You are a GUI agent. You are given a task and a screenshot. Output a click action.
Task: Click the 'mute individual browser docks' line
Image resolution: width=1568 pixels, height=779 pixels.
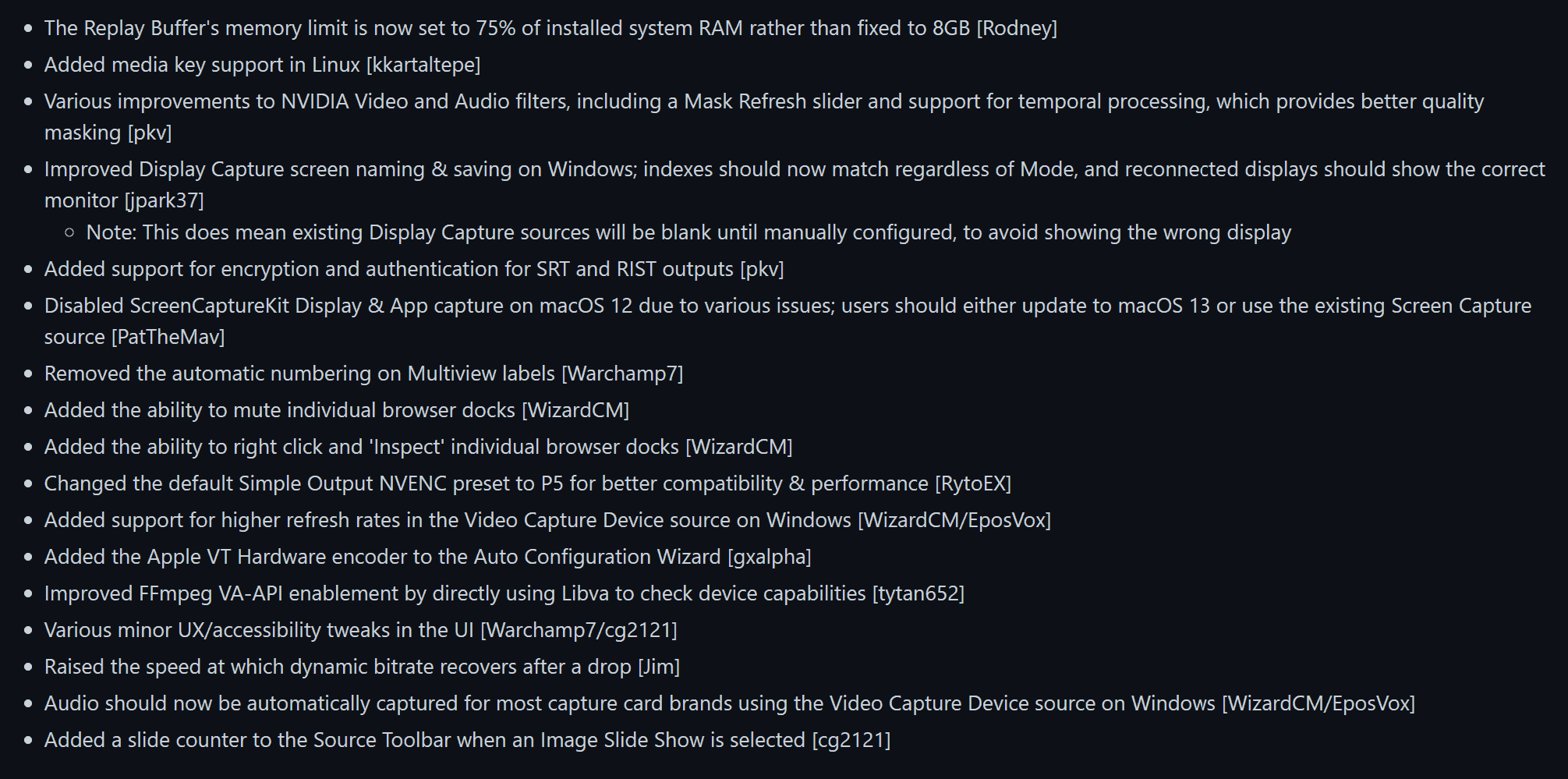click(337, 410)
